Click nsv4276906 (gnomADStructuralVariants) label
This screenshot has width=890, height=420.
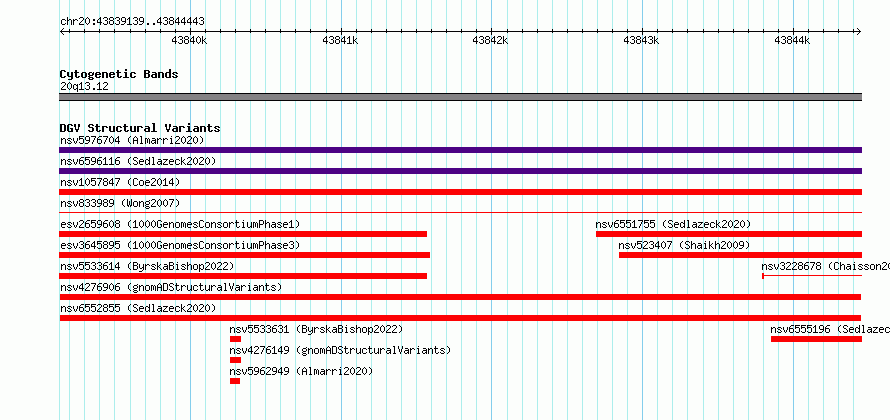(x=171, y=287)
